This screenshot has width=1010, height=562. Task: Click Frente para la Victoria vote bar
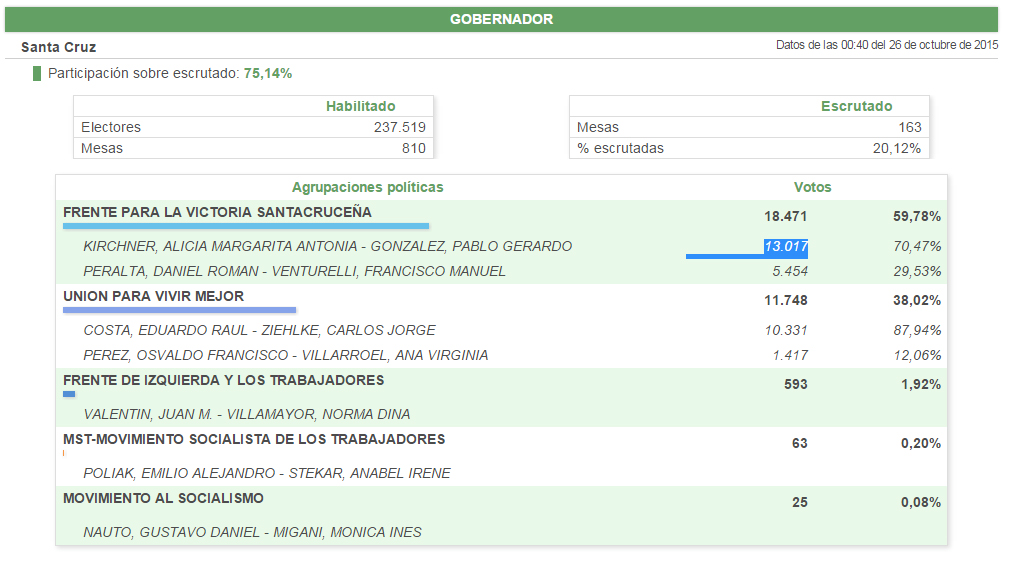246,226
